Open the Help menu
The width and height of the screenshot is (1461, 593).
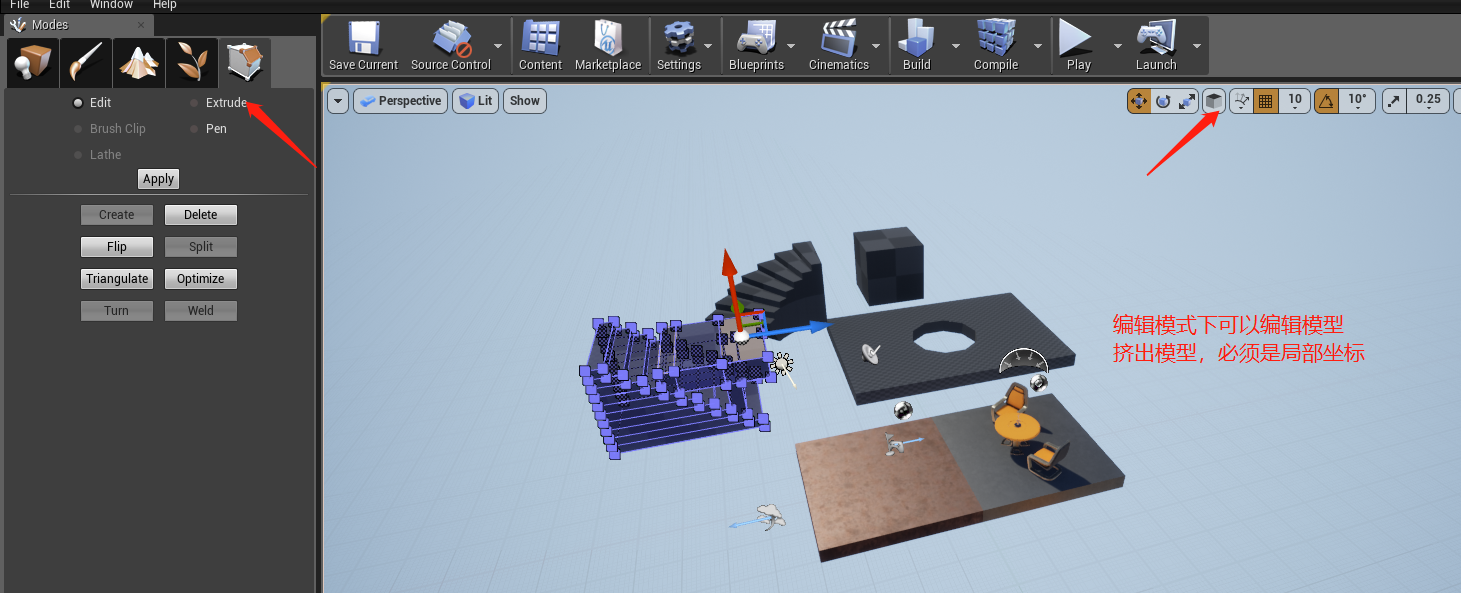pos(165,5)
